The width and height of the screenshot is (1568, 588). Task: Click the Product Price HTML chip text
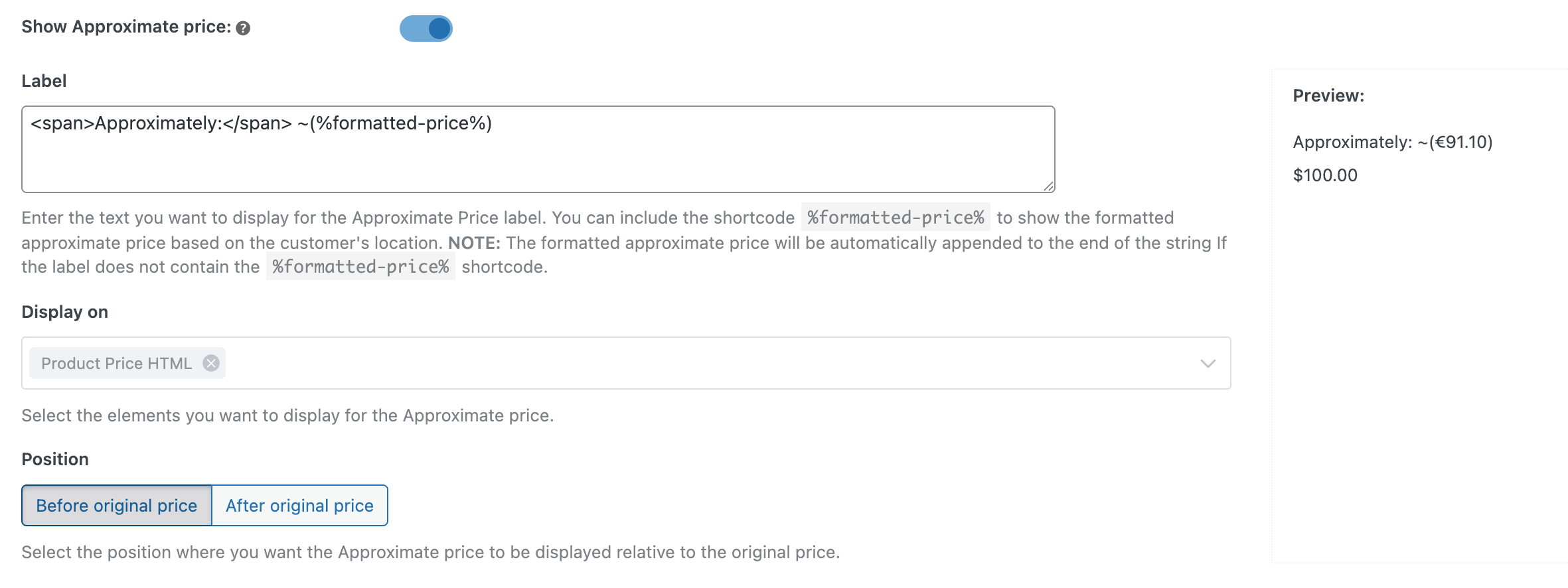[x=116, y=363]
